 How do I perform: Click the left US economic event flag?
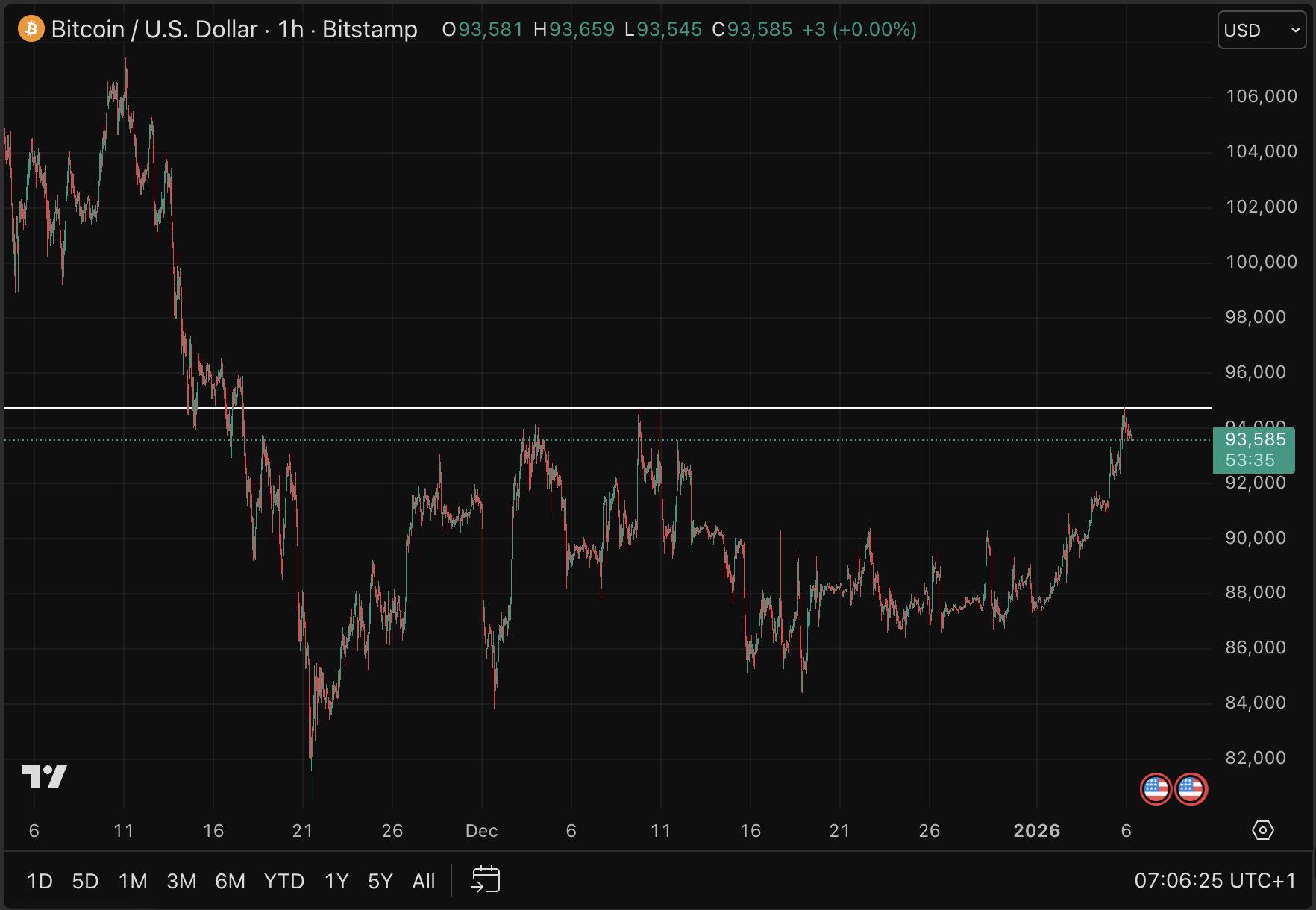click(1156, 788)
